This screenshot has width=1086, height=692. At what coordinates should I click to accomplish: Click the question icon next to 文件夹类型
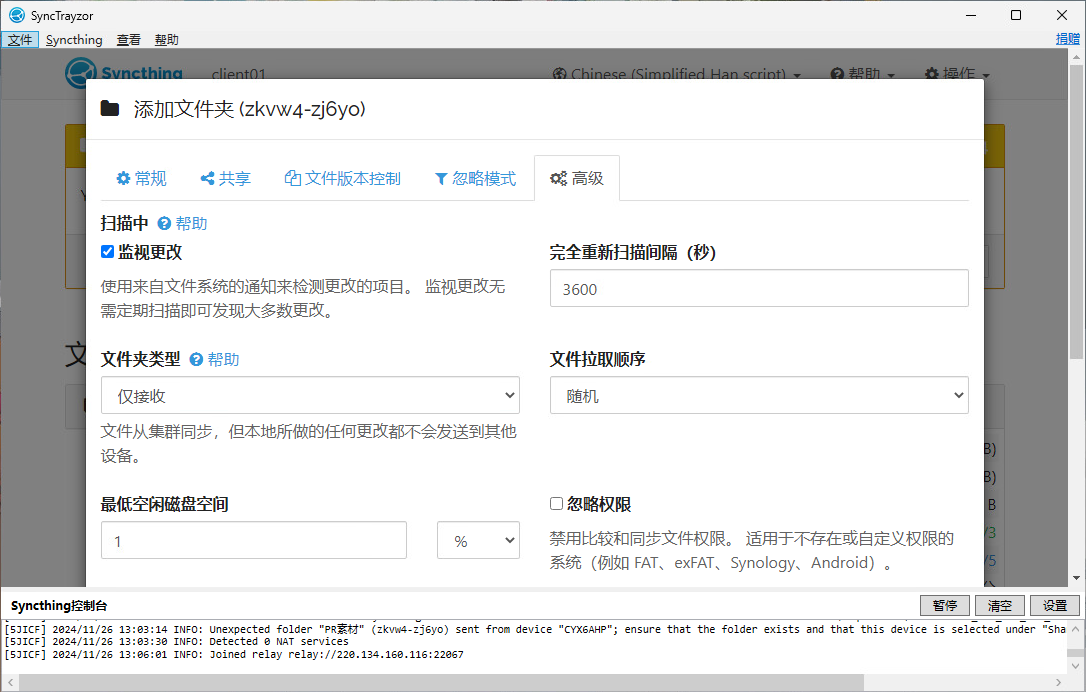tap(196, 360)
